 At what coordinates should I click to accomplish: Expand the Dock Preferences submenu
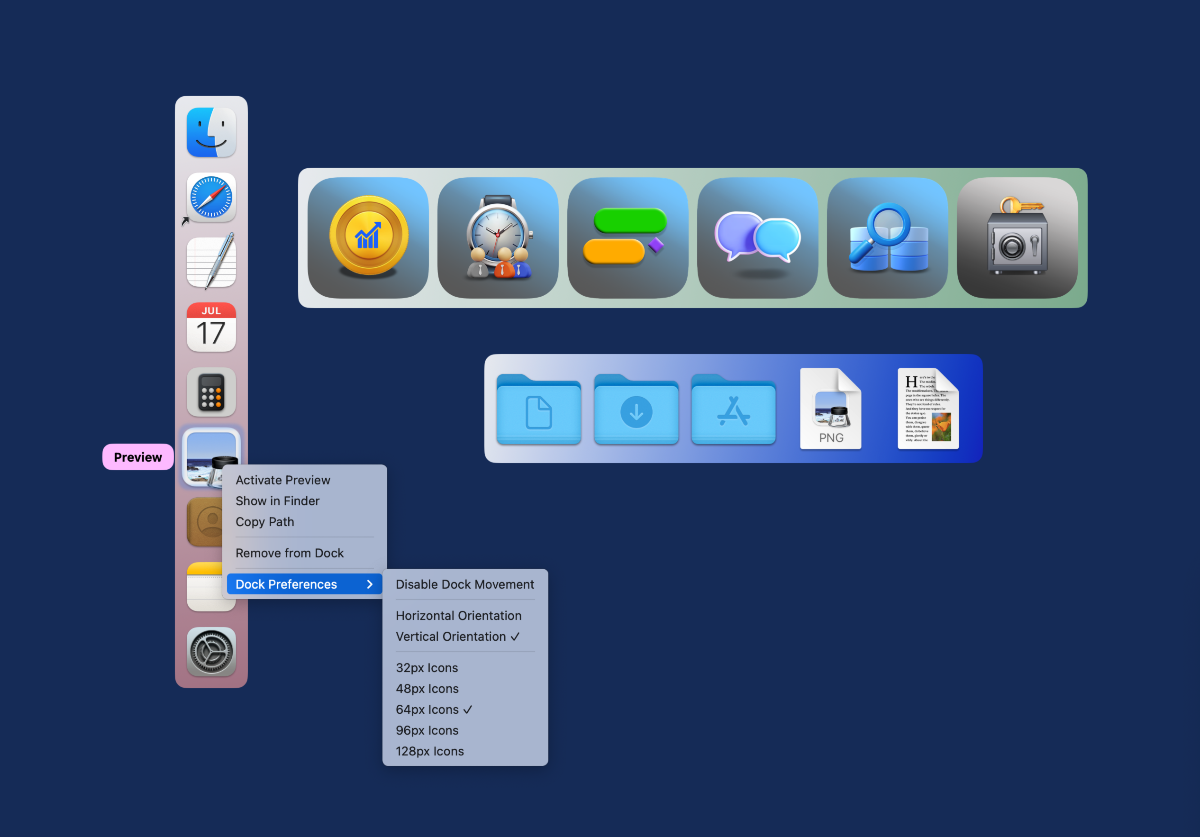coord(304,584)
